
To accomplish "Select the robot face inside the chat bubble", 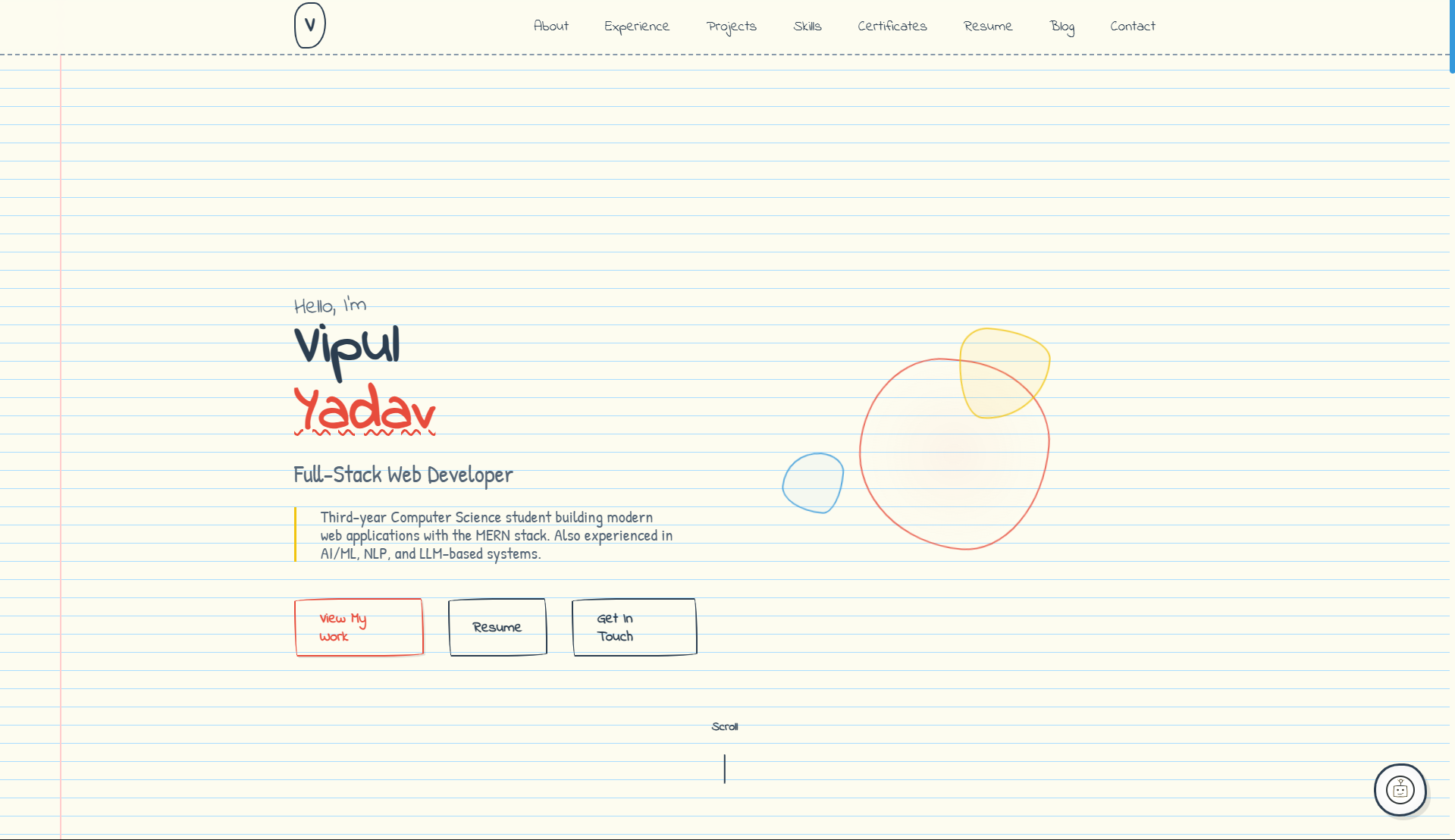I will (x=1400, y=789).
